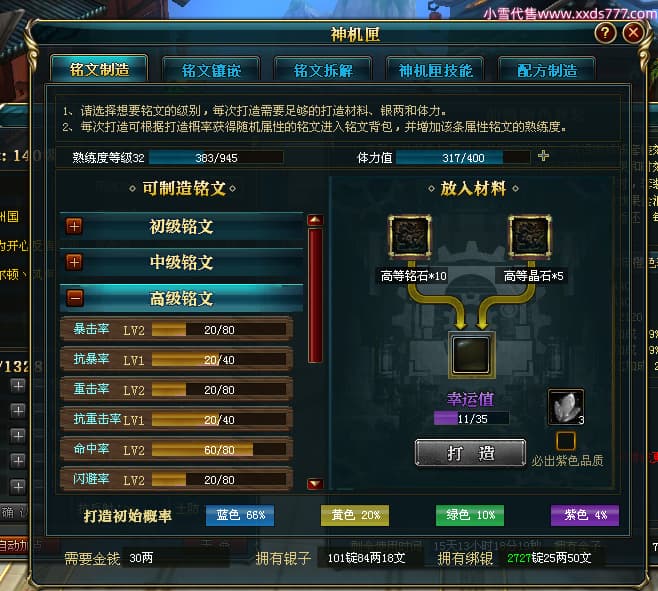Click the plus icon beside 体力值 bar
The width and height of the screenshot is (658, 591).
(543, 156)
